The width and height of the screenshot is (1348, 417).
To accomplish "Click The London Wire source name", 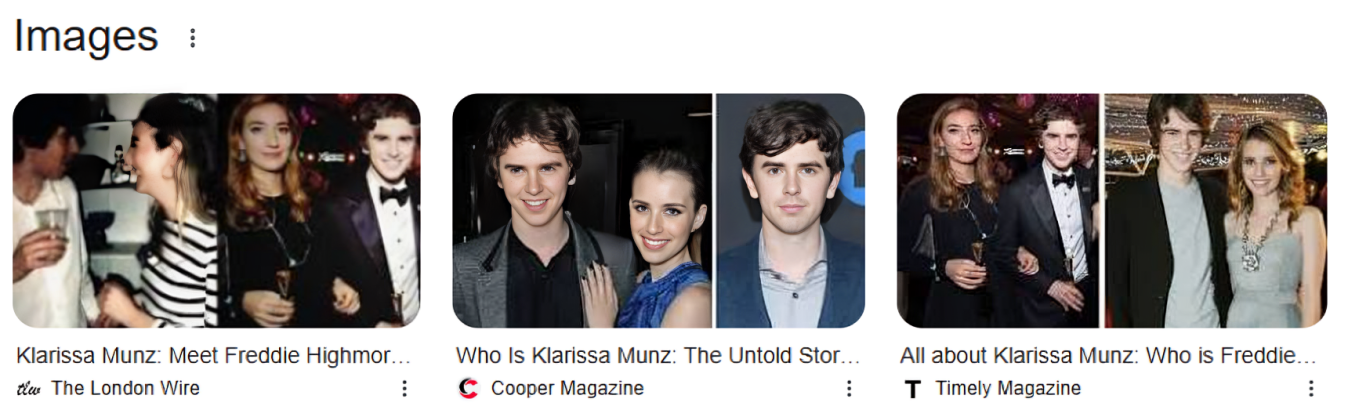I will point(125,389).
